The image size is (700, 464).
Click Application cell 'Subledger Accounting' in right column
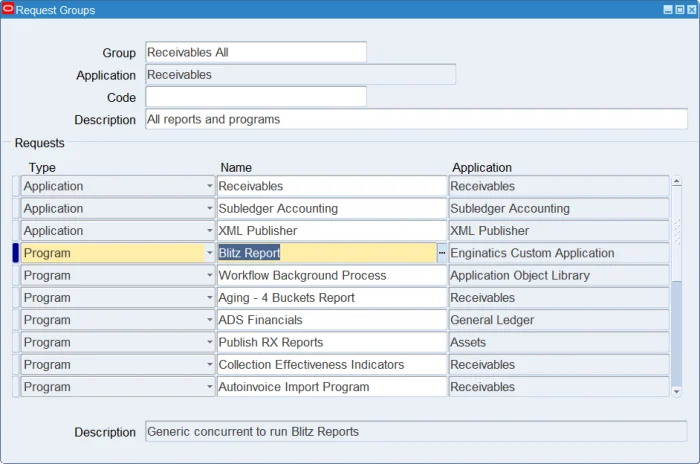559,209
